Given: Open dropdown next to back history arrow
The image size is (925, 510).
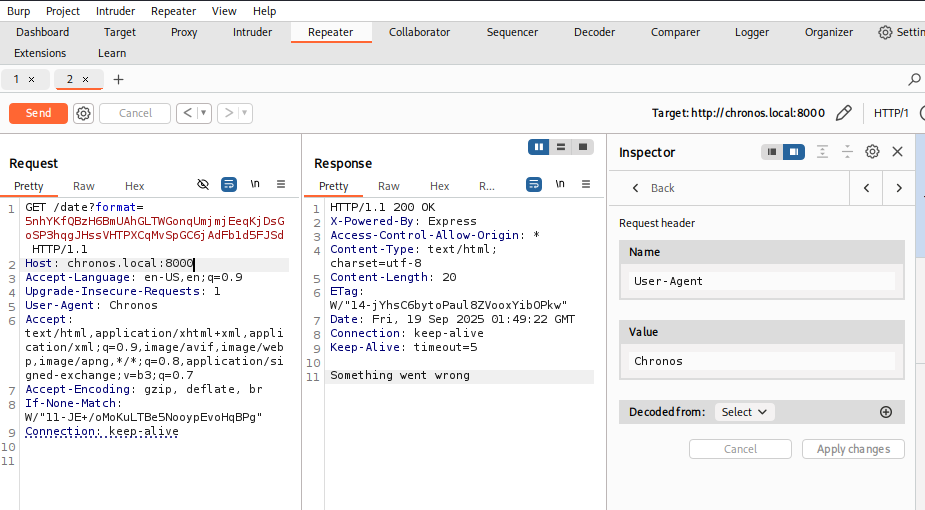Looking at the screenshot, I should (x=204, y=113).
